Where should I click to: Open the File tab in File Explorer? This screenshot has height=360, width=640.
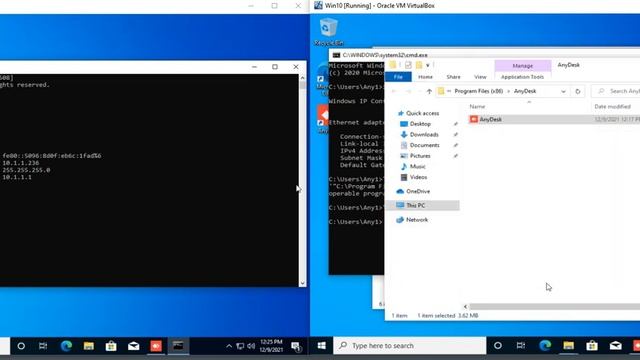pyautogui.click(x=398, y=77)
